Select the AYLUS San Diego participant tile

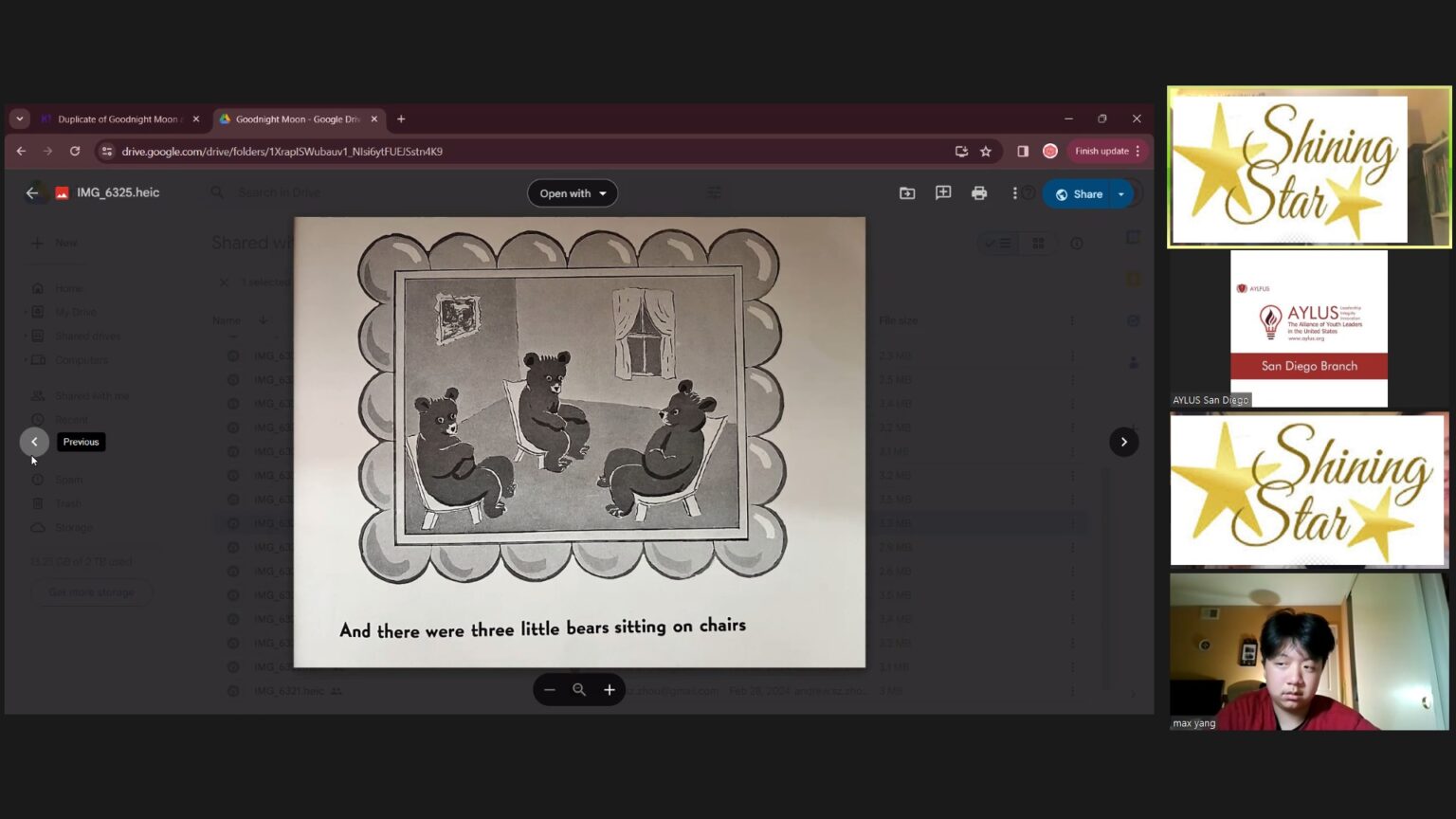click(1309, 329)
